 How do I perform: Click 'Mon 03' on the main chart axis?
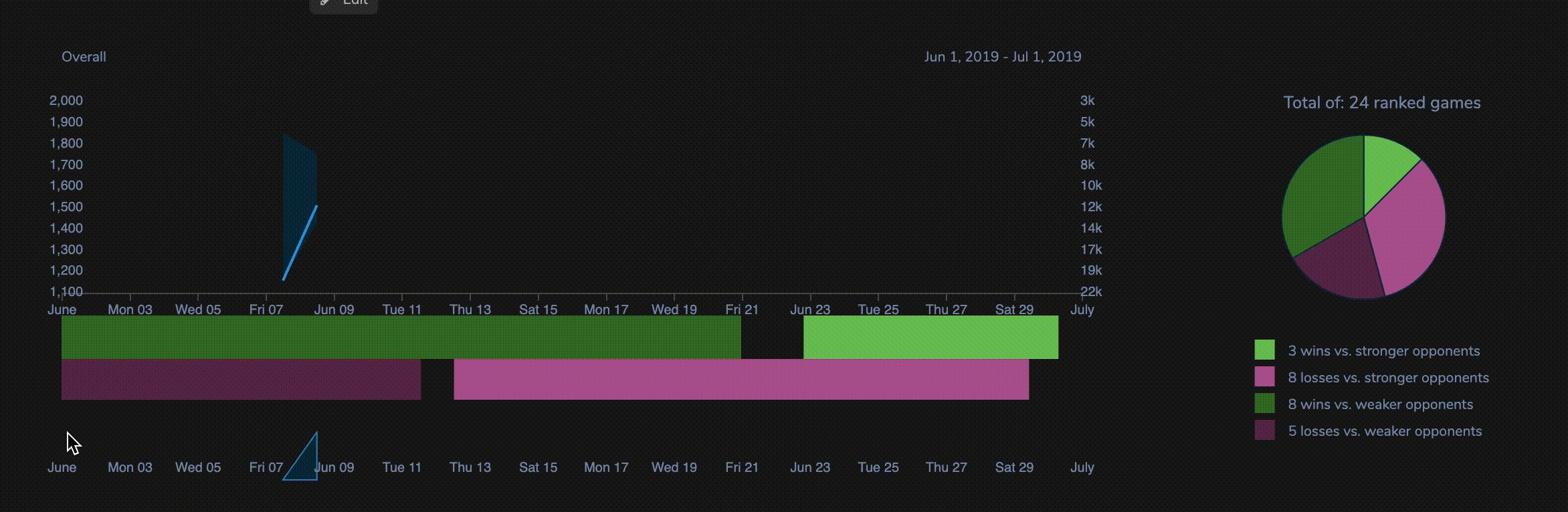coord(130,309)
